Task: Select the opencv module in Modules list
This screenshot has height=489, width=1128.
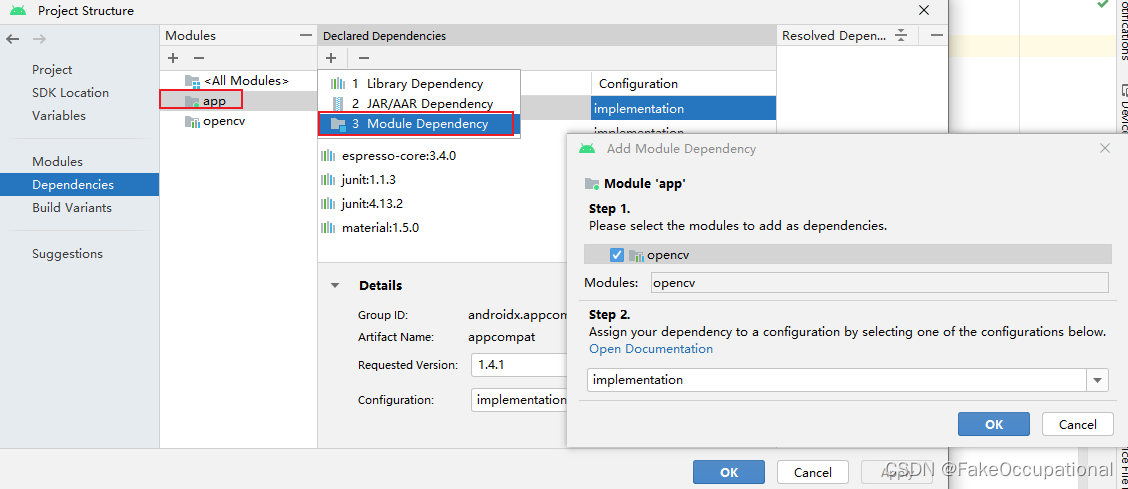Action: tap(238, 122)
